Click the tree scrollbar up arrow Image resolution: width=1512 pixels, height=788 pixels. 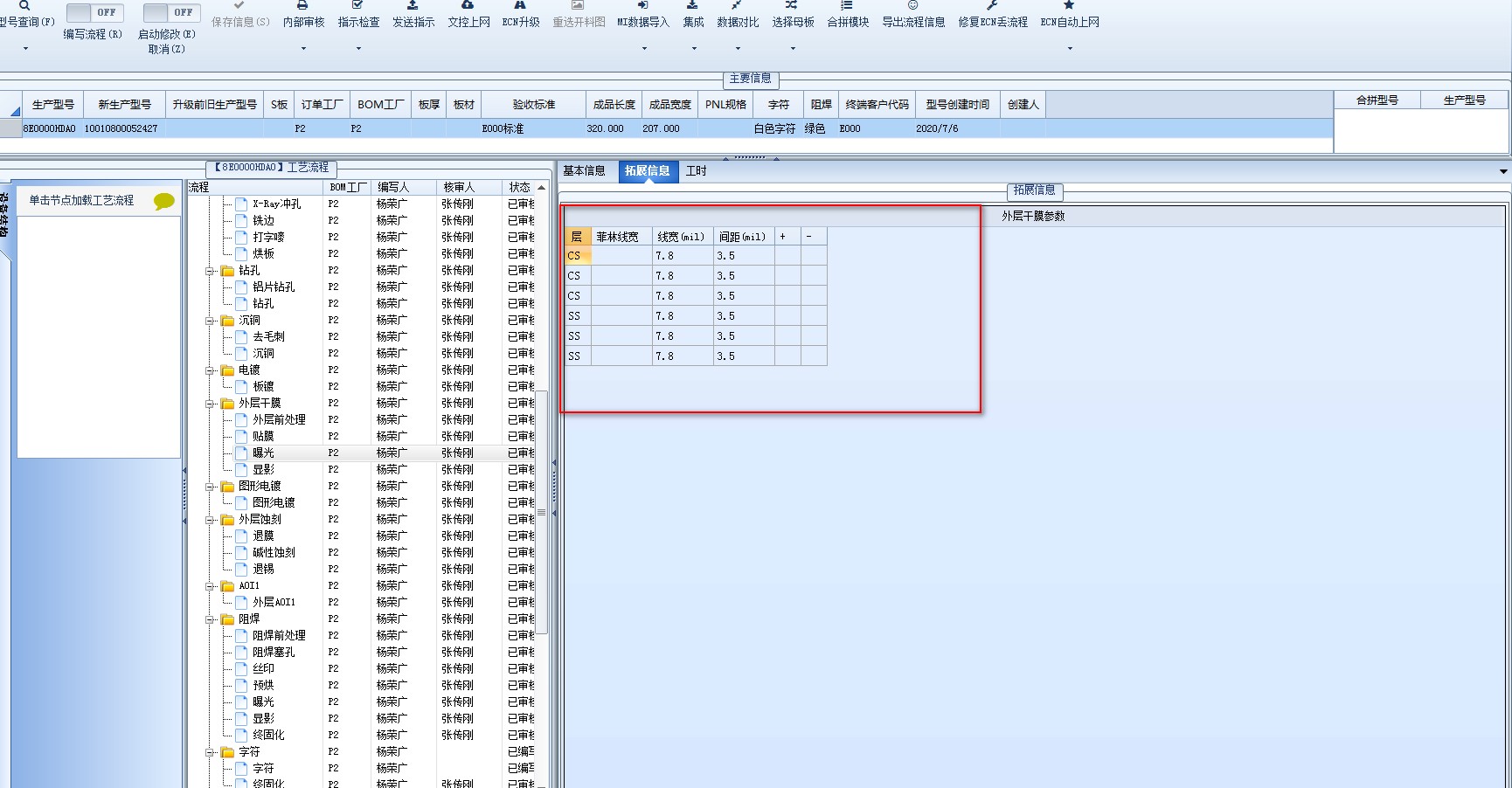(x=542, y=188)
